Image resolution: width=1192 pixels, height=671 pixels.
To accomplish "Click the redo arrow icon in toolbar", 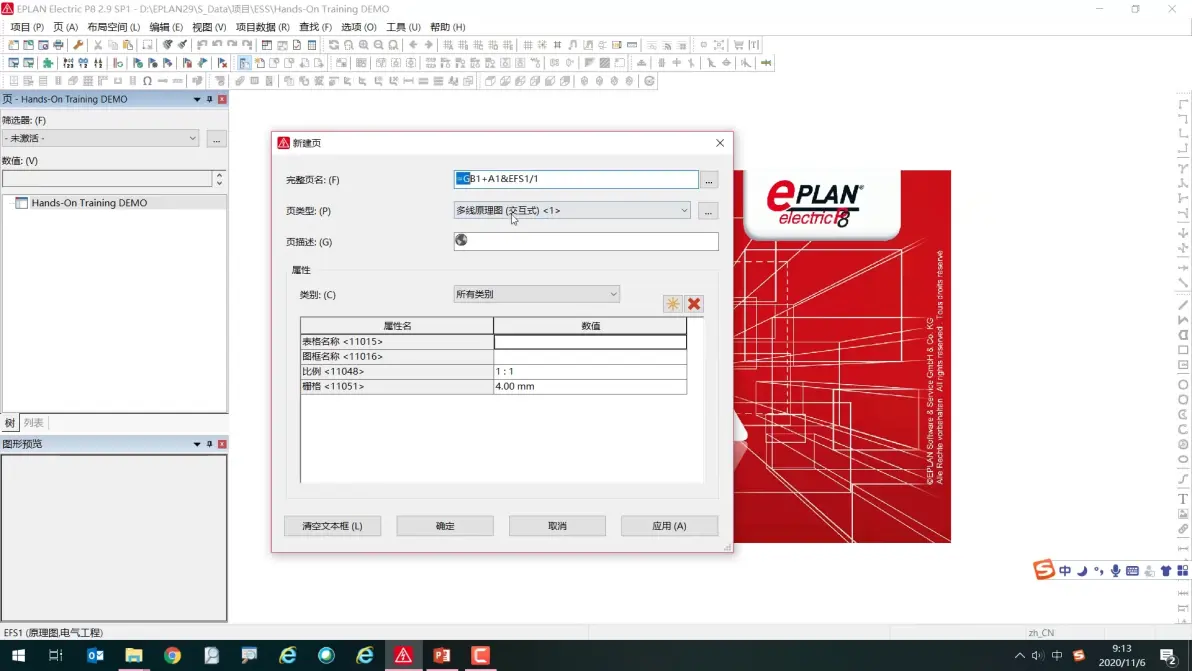I will [x=232, y=45].
